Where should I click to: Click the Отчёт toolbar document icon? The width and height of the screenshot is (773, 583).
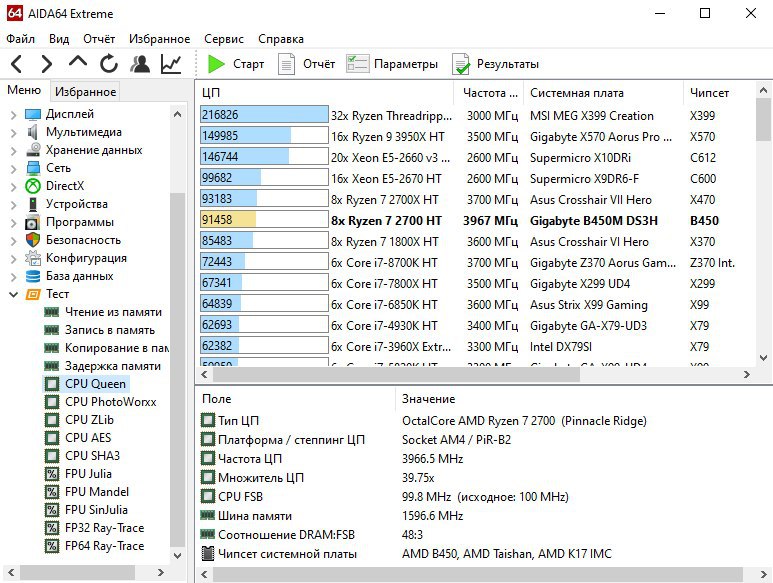click(x=286, y=64)
